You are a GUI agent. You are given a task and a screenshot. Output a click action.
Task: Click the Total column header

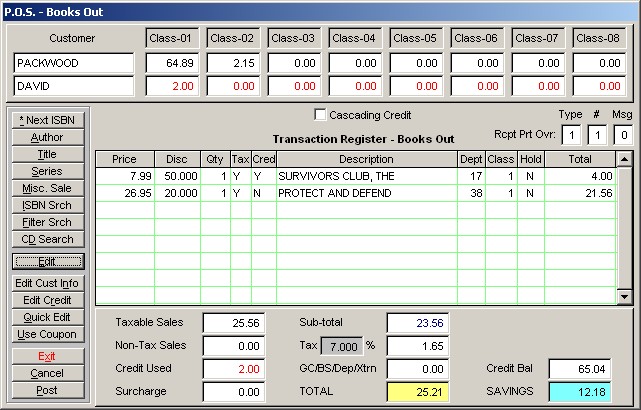pos(580,159)
